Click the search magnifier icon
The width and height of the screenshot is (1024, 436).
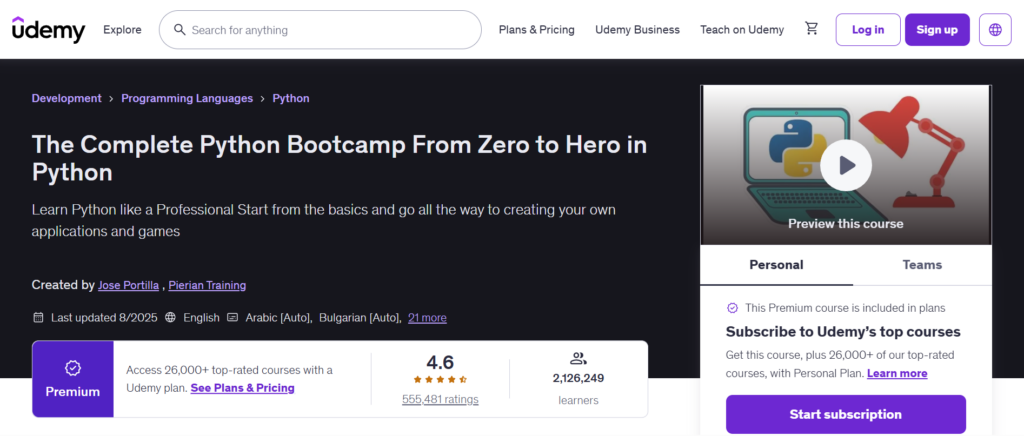180,30
